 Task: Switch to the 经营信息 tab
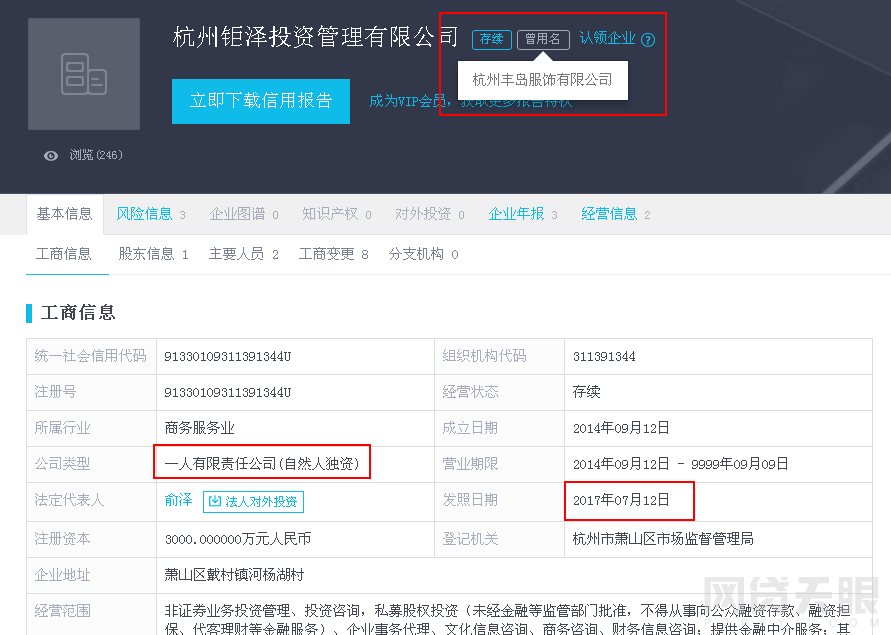[x=610, y=214]
